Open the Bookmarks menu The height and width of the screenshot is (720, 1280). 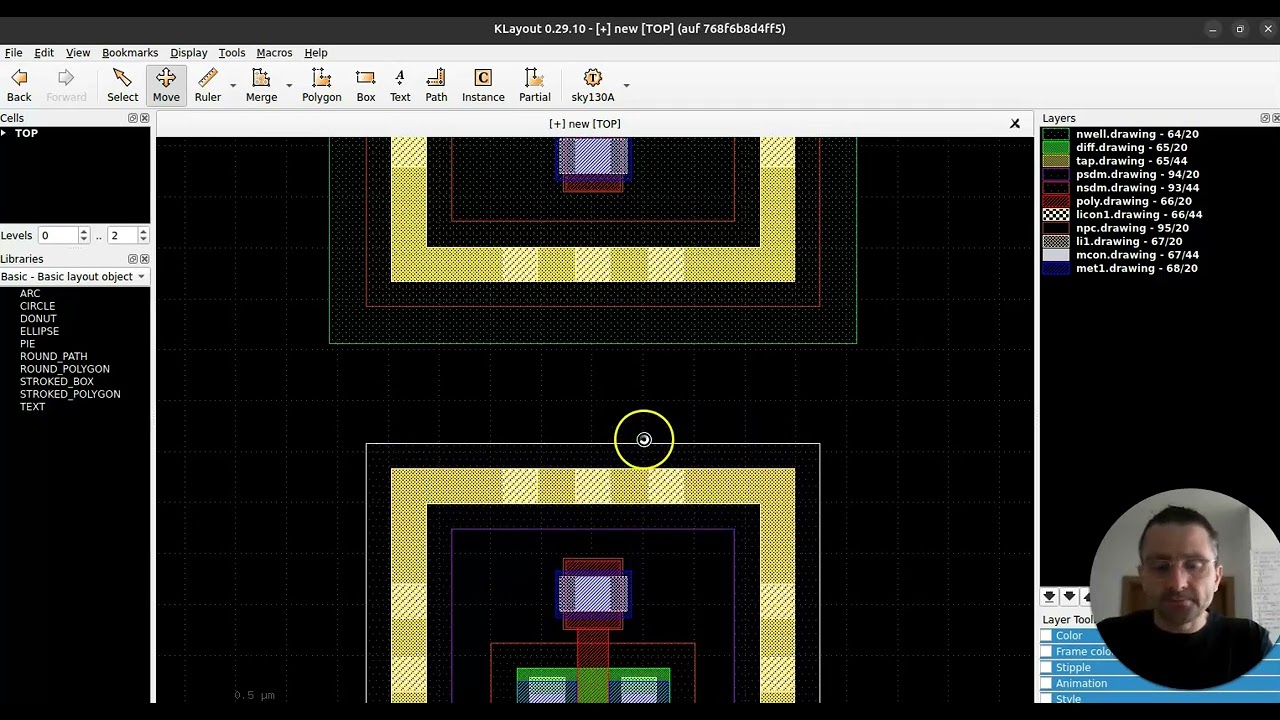point(130,52)
